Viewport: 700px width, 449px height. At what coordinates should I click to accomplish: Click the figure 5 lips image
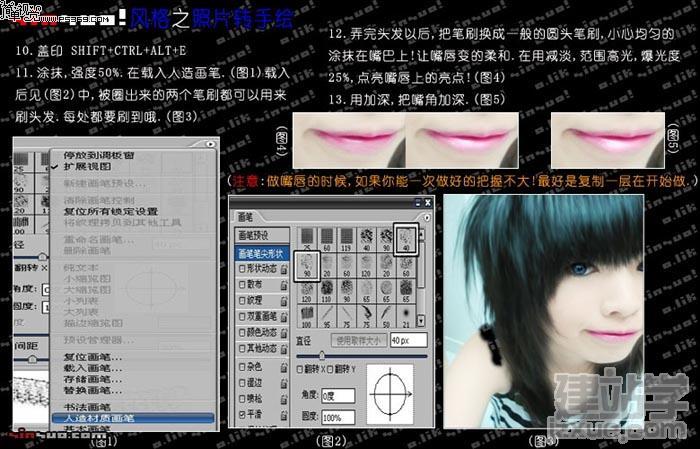pos(608,140)
